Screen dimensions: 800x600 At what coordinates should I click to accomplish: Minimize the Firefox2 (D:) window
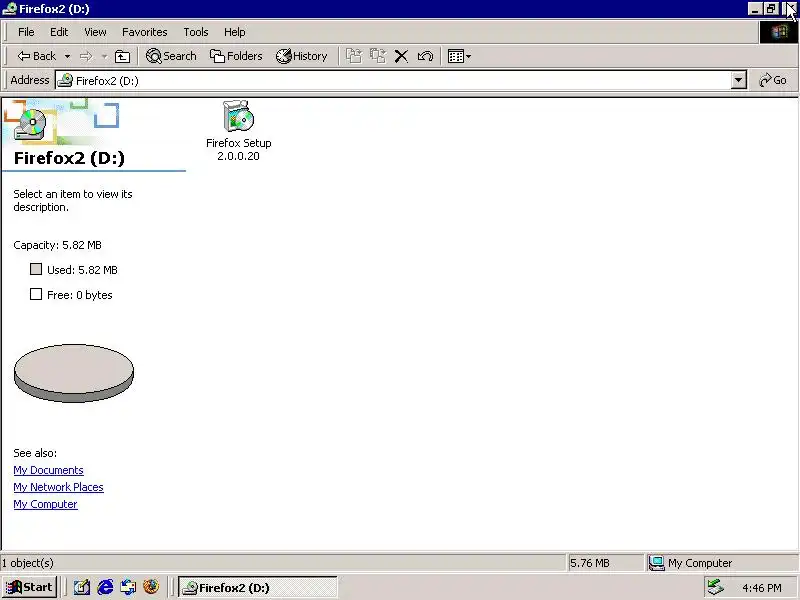pyautogui.click(x=755, y=9)
